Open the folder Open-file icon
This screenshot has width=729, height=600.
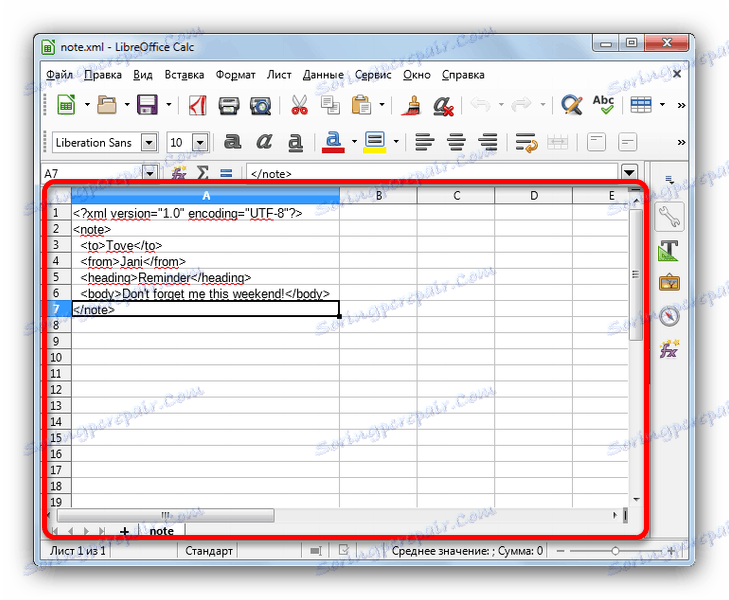click(107, 105)
